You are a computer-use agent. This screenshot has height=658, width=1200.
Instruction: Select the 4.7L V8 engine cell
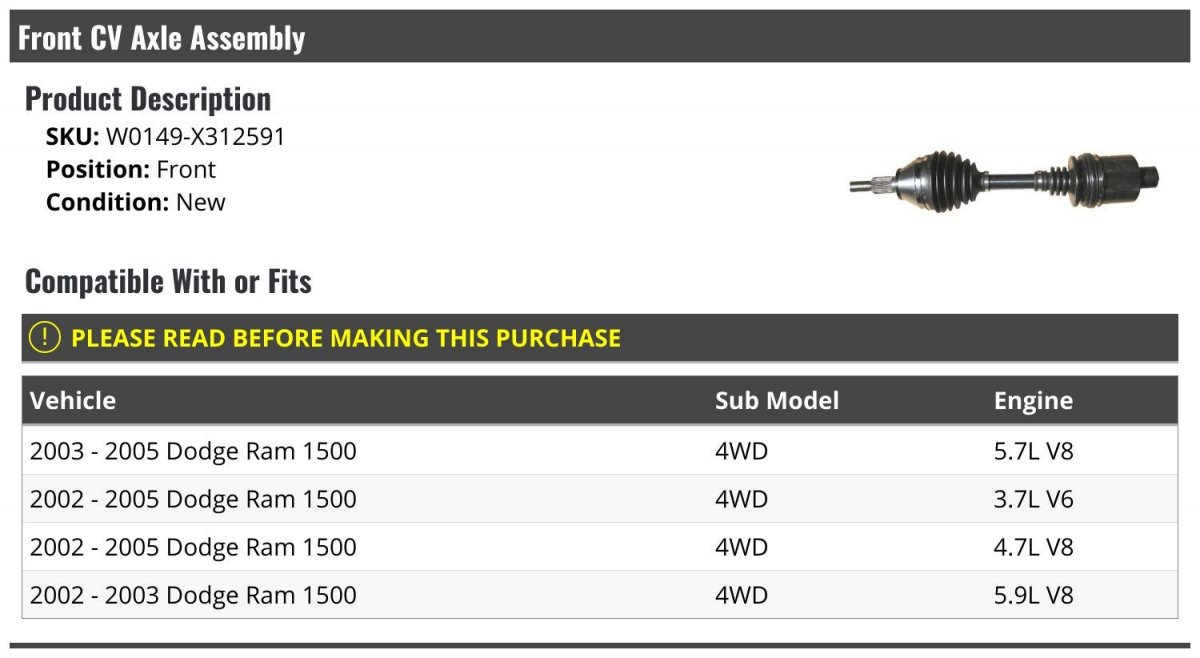[1033, 547]
